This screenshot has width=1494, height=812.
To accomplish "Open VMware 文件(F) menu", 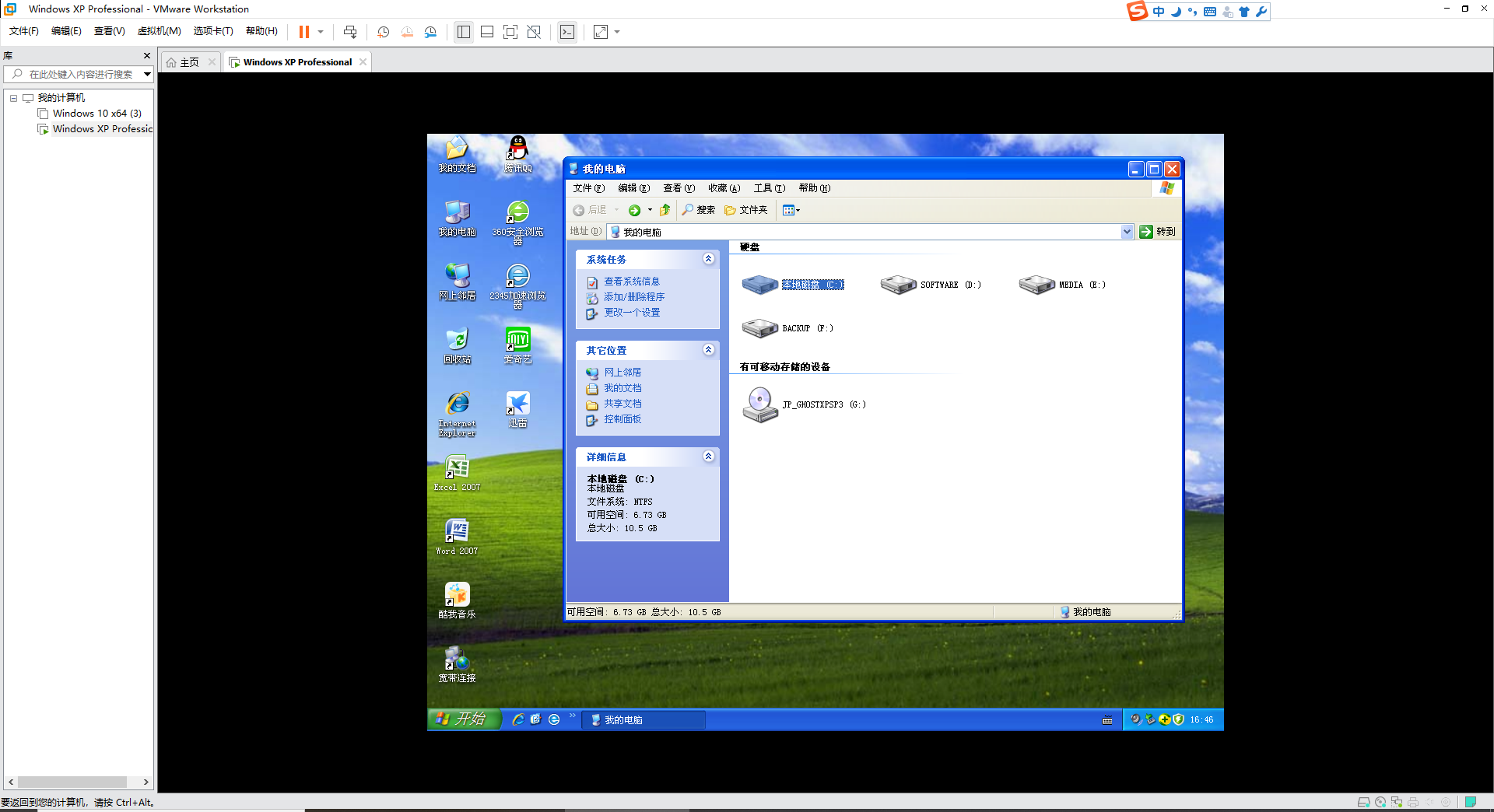I will click(x=24, y=31).
